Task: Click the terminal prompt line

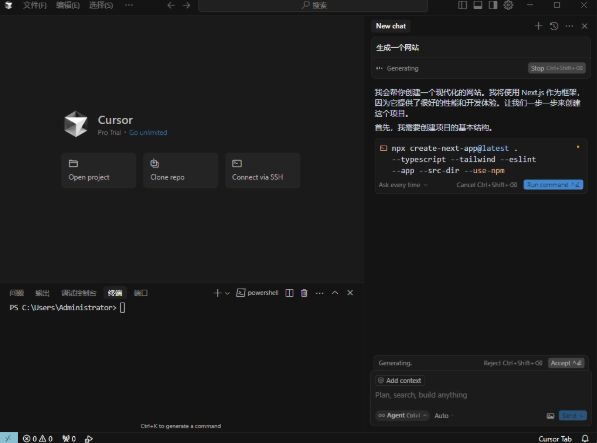Action: pyautogui.click(x=67, y=307)
